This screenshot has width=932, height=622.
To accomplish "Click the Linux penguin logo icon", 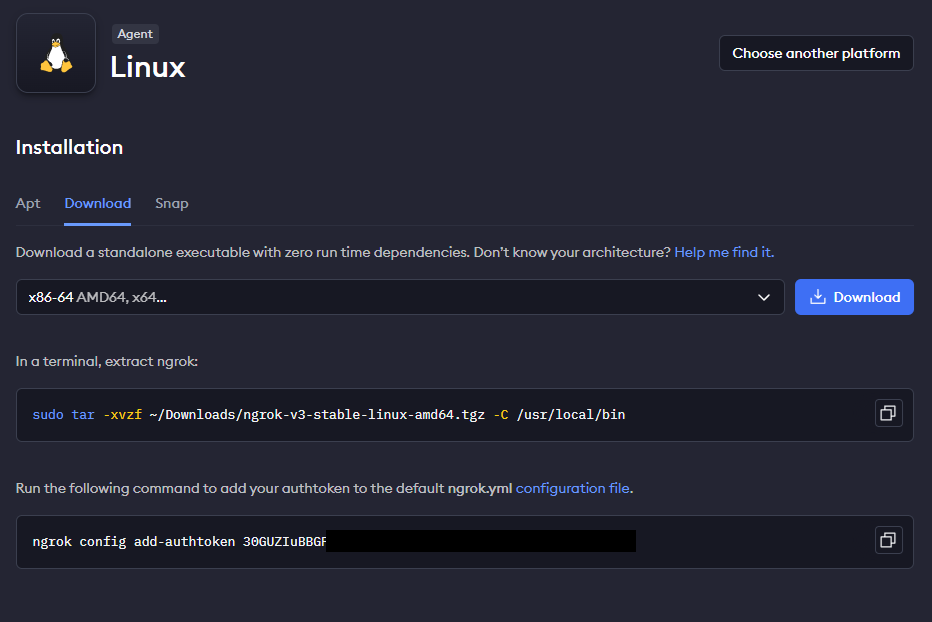I will pyautogui.click(x=56, y=54).
